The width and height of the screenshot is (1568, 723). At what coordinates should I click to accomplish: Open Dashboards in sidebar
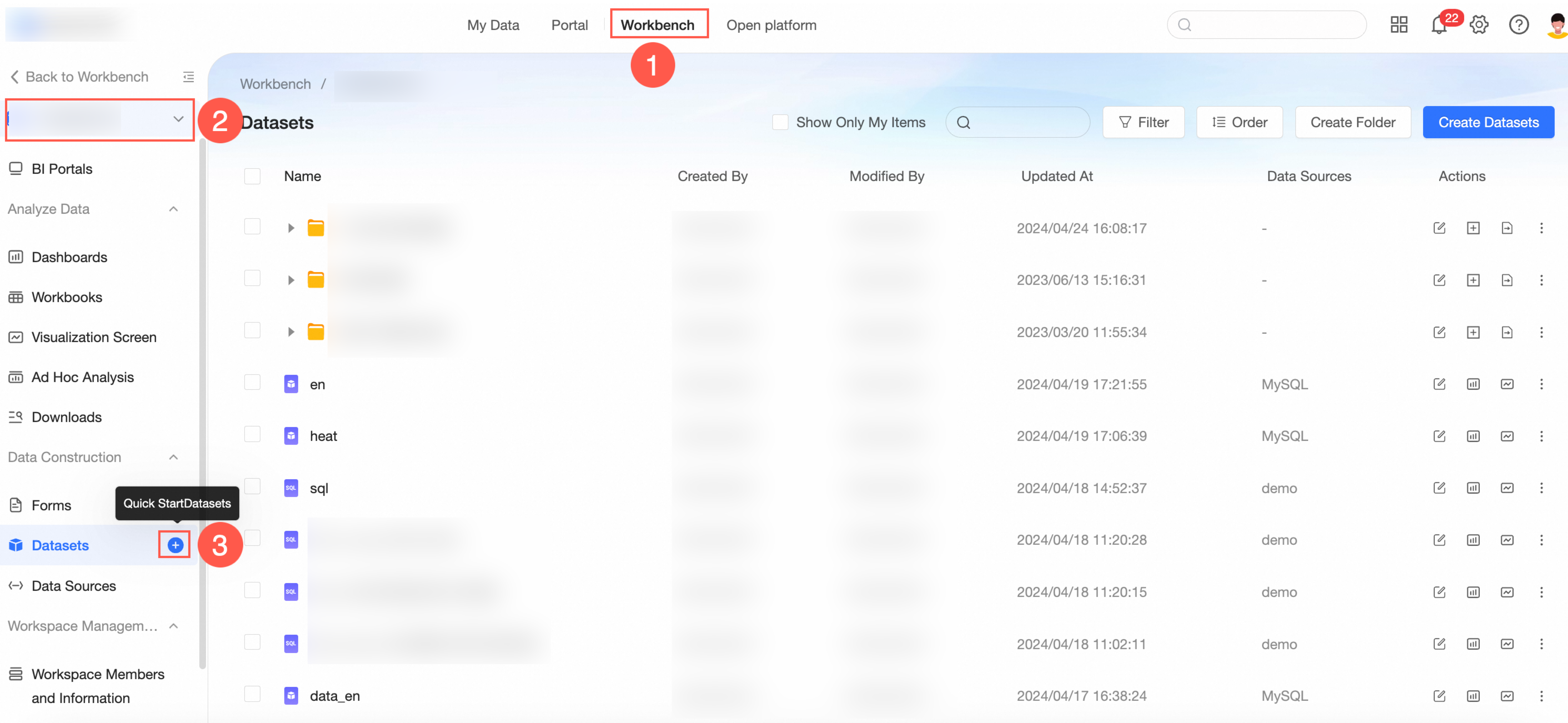point(69,257)
